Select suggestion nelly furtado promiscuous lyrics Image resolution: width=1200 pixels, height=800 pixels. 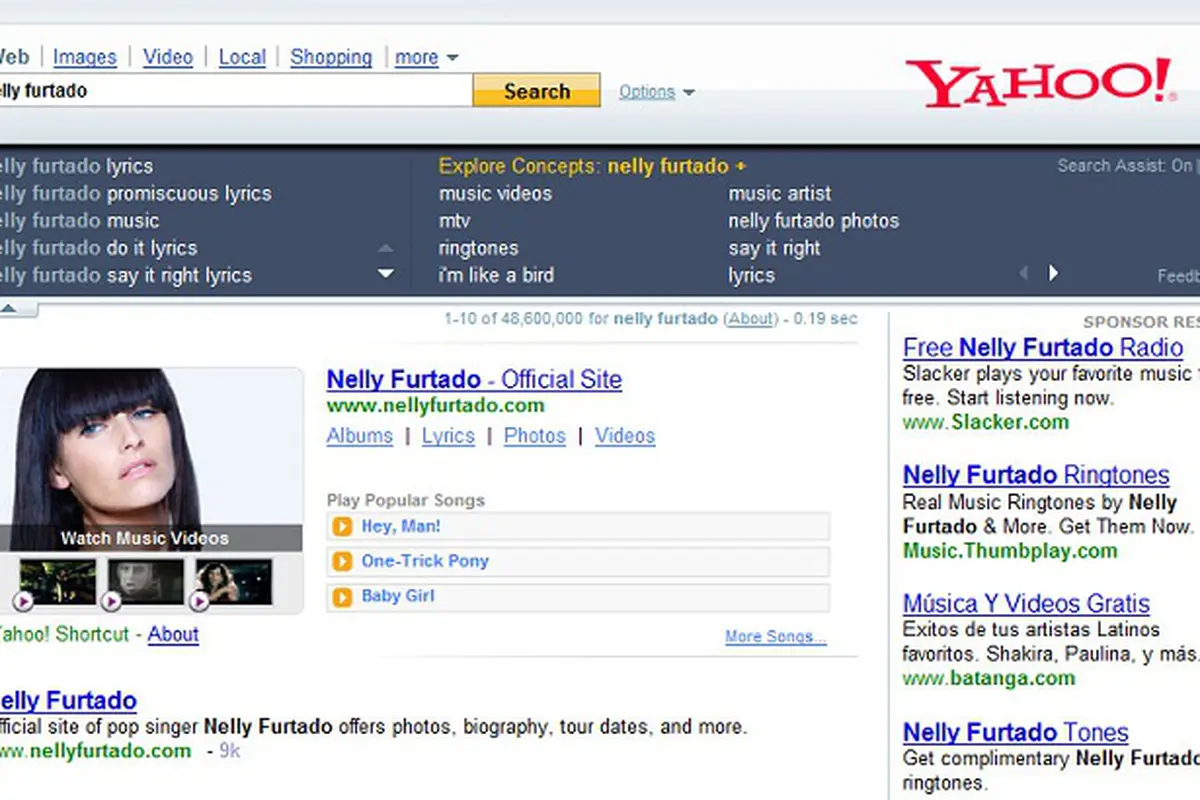pos(135,194)
